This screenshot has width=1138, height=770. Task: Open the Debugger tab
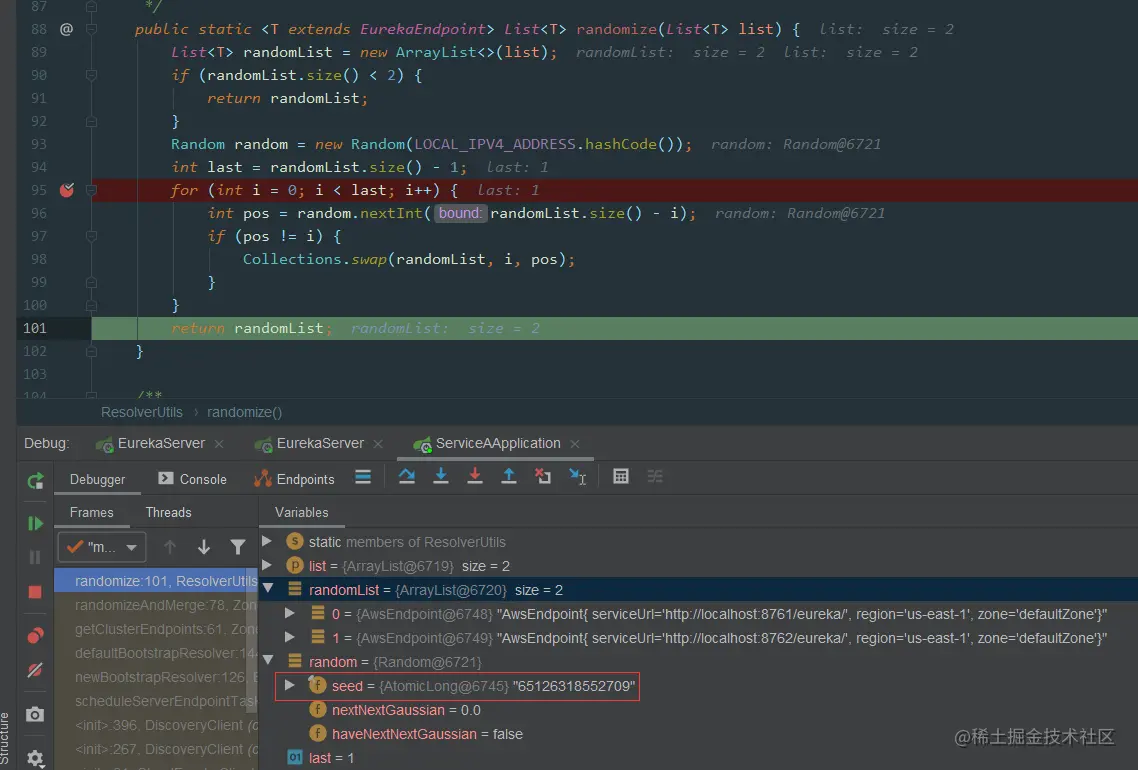point(97,480)
